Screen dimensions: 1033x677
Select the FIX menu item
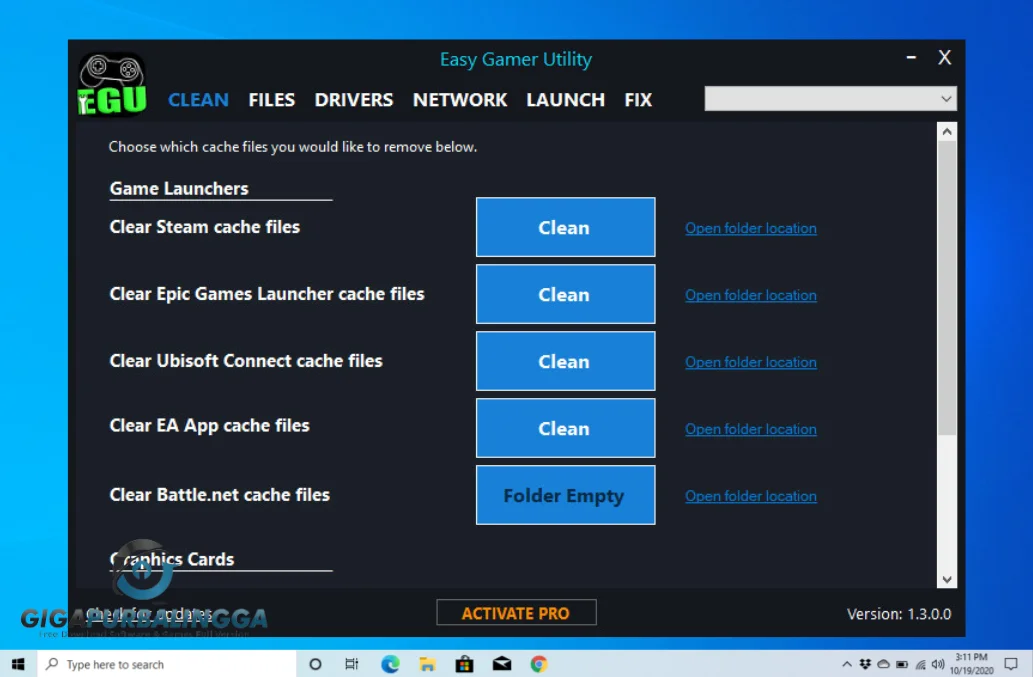(637, 99)
